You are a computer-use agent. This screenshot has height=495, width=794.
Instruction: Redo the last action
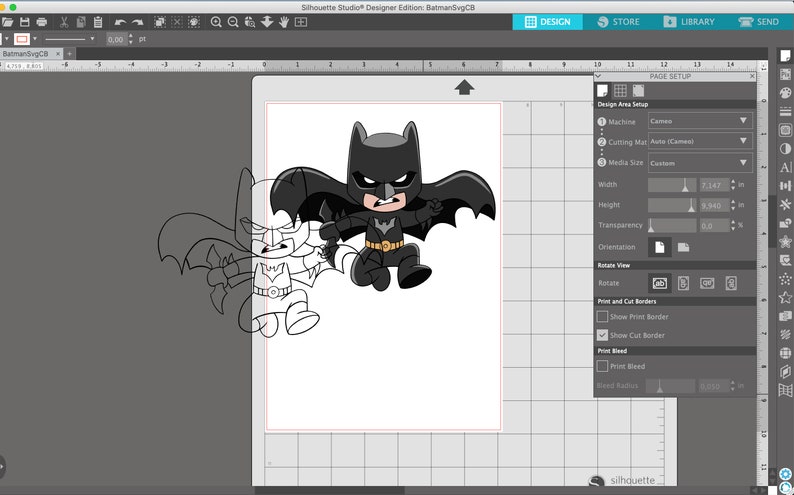(x=137, y=22)
